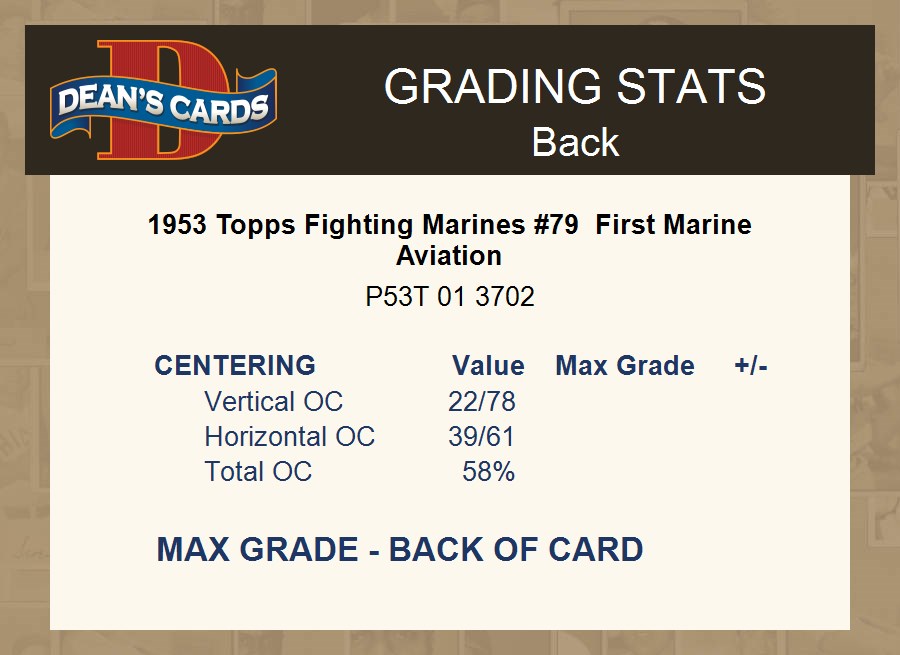Click the 58% total OC value
Screen dimensions: 900x655
point(489,472)
